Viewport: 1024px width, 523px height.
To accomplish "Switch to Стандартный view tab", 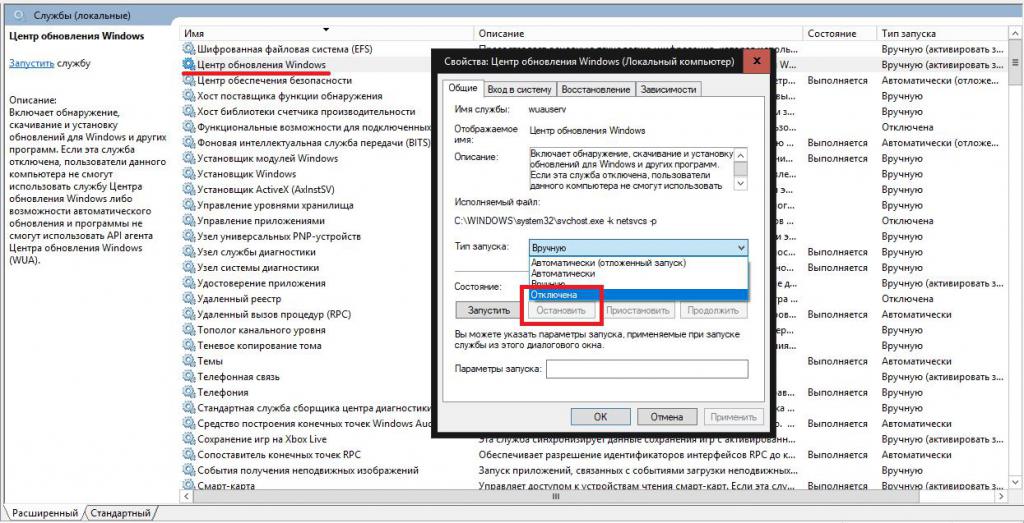I will (x=120, y=513).
